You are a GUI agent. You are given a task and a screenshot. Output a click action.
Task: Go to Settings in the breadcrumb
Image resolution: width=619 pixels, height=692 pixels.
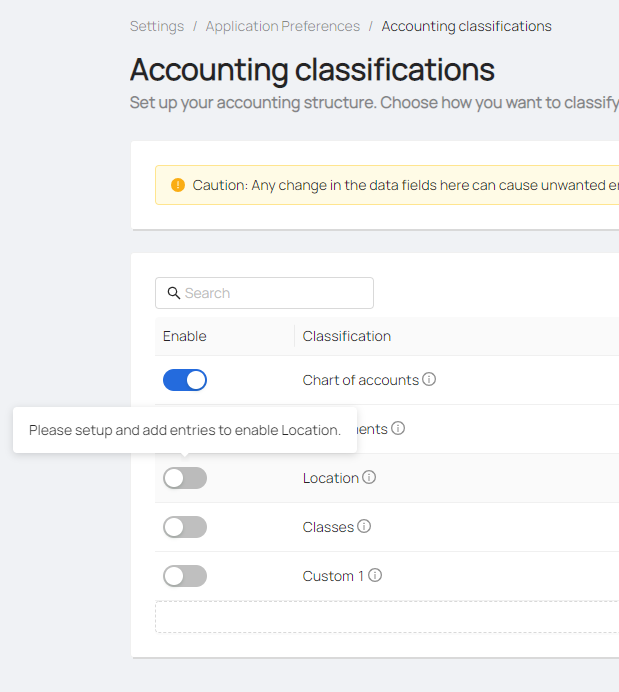[157, 26]
